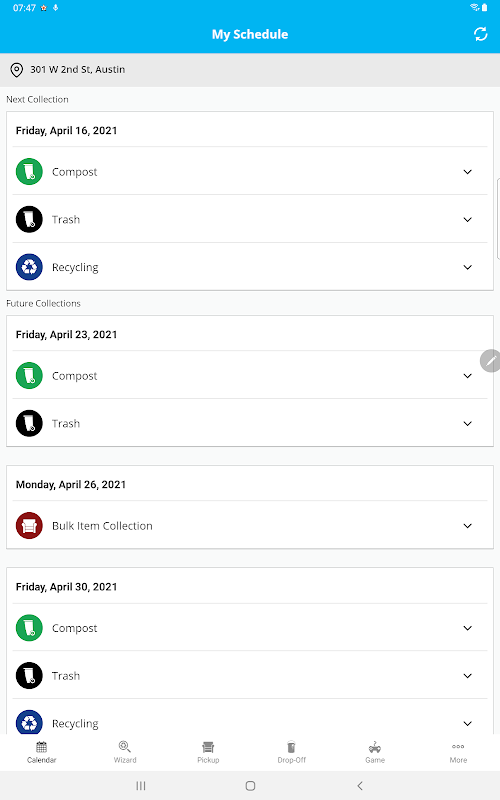The height and width of the screenshot is (800, 500).
Task: Tap the refresh schedule icon
Action: pos(481,34)
